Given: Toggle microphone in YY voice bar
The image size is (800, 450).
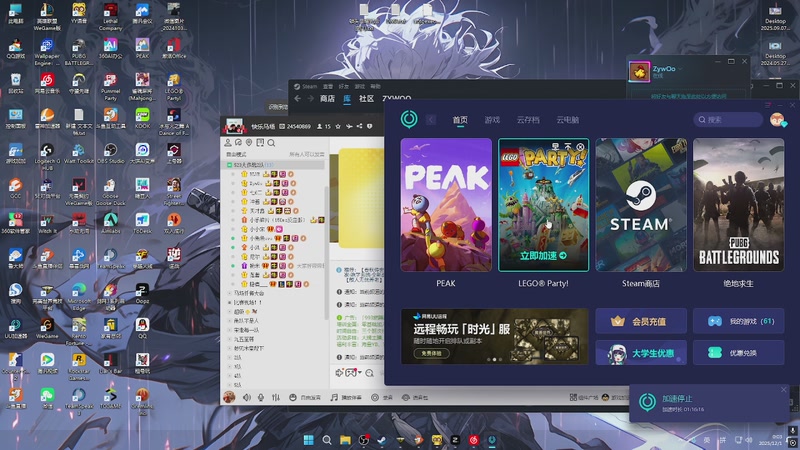Looking at the screenshot, I should (261, 397).
